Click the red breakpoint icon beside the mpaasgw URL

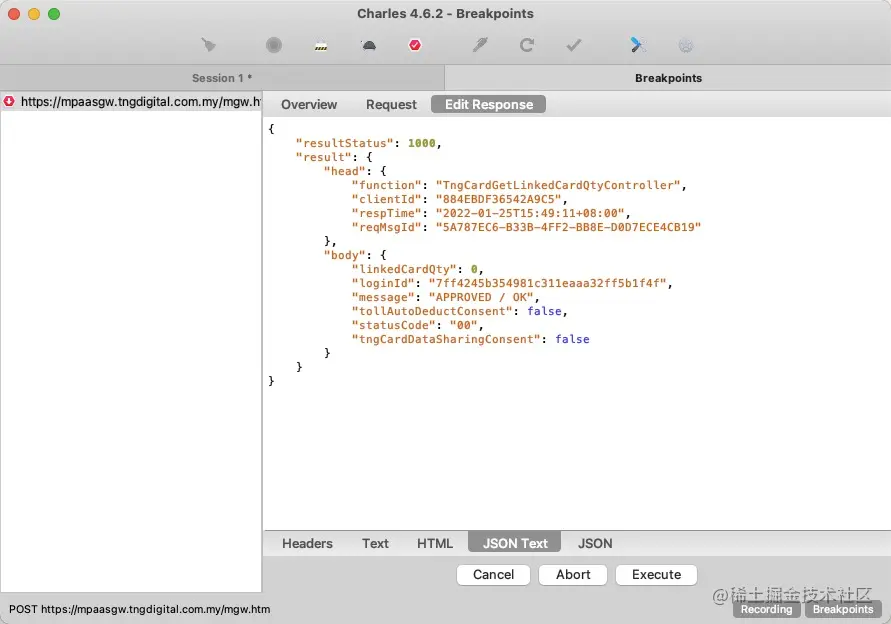[9, 101]
